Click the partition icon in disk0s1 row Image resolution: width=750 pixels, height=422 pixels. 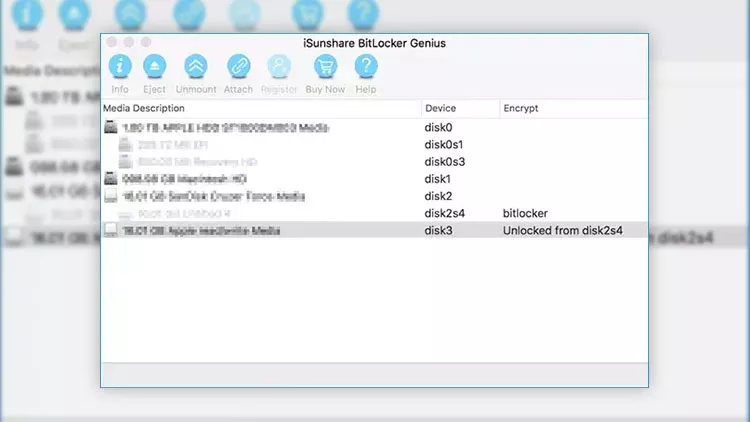[125, 144]
